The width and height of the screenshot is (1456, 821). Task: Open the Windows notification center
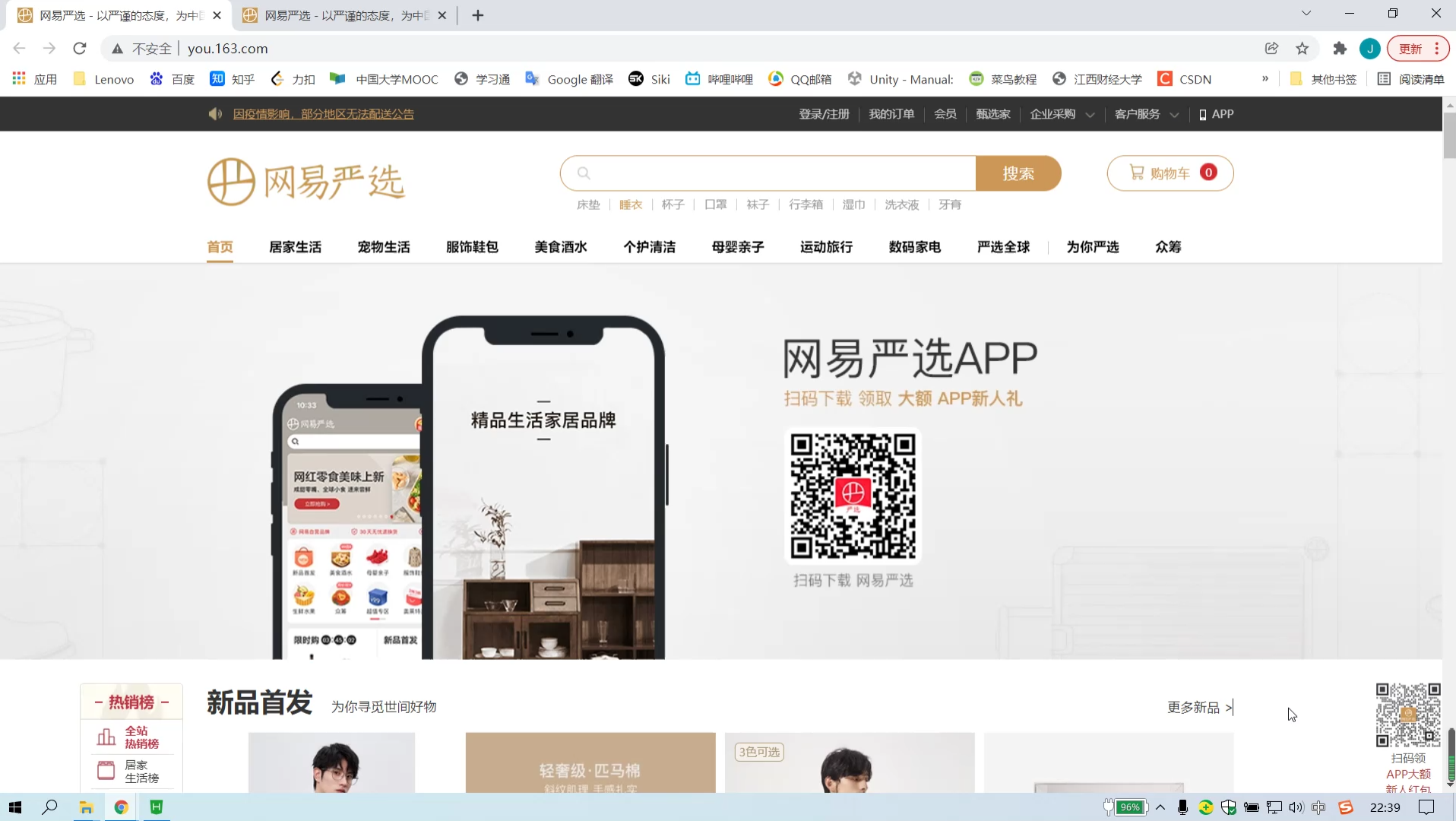(x=1426, y=807)
